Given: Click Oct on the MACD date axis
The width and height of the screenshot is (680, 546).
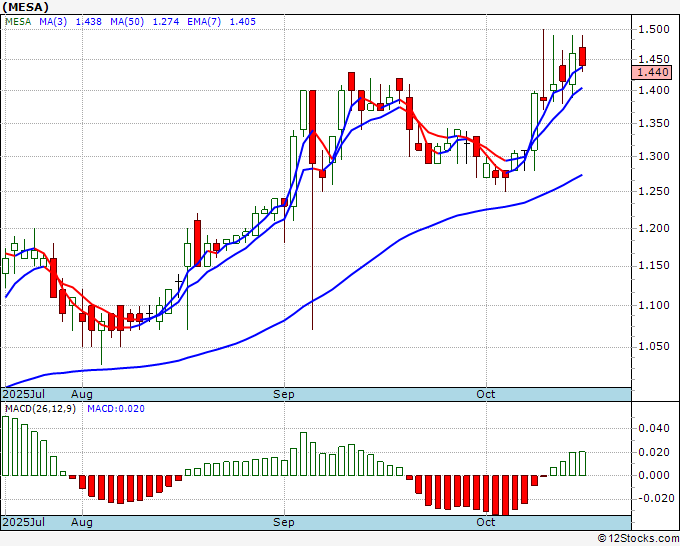Looking at the screenshot, I should pos(486,522).
